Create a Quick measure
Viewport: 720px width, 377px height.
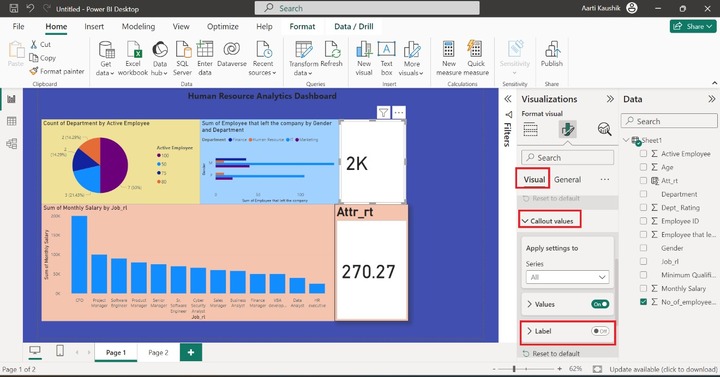click(x=476, y=58)
